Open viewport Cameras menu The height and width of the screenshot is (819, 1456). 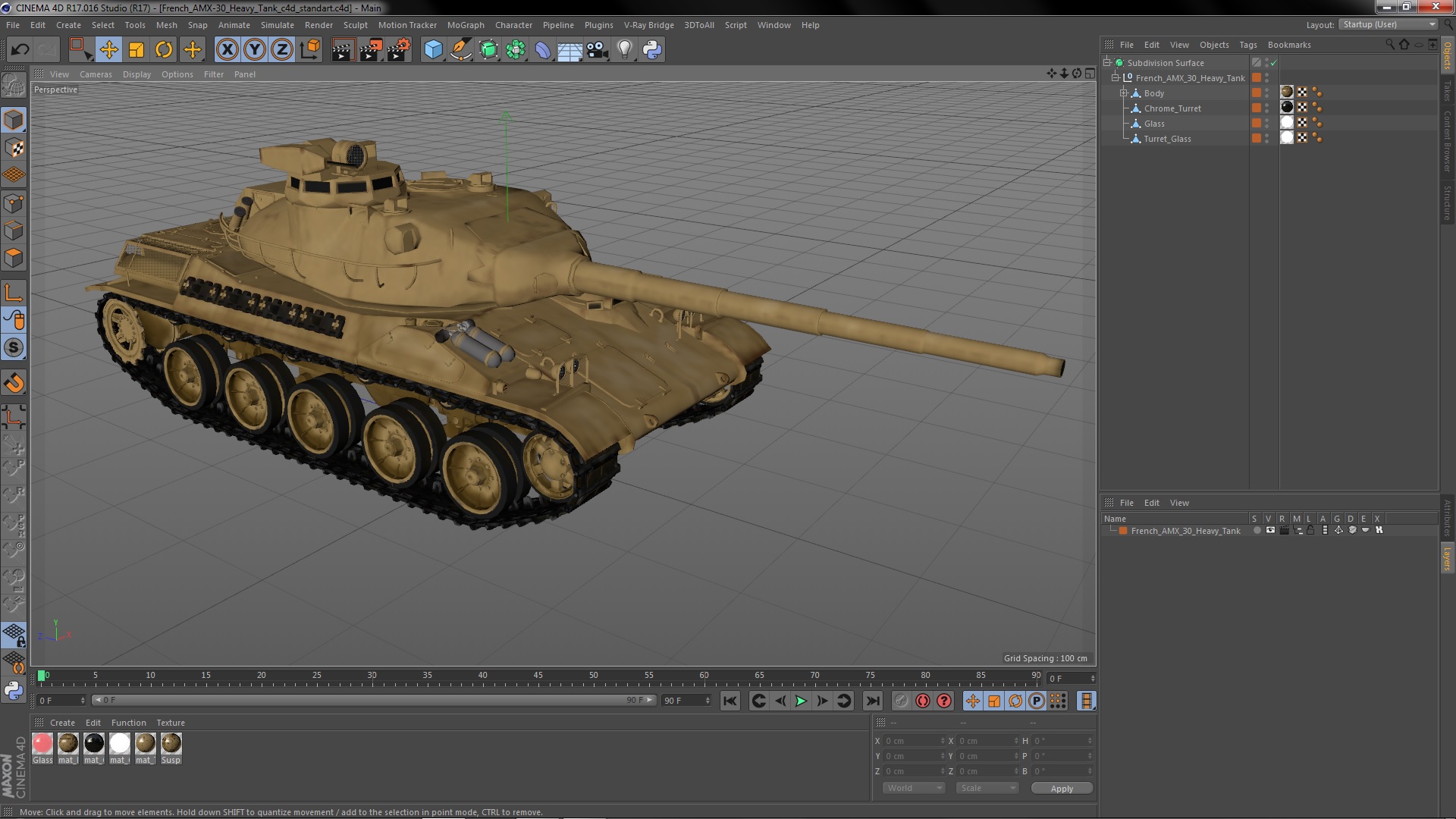click(96, 74)
